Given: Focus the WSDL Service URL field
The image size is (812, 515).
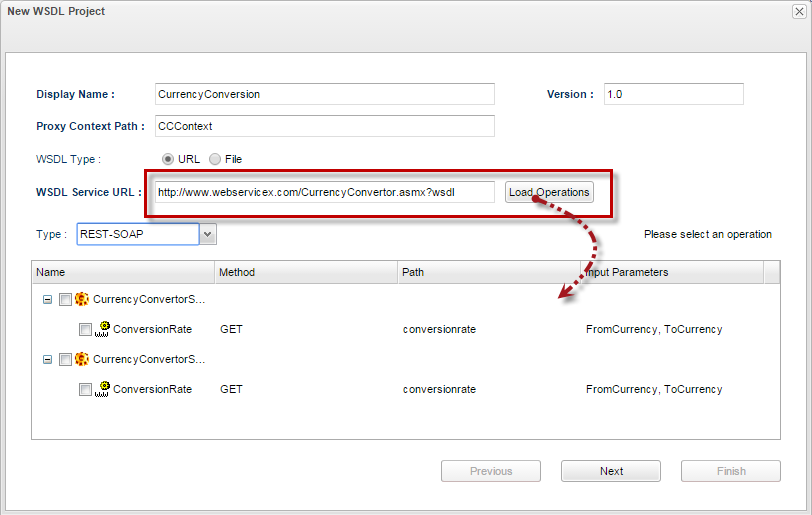Looking at the screenshot, I should point(325,192).
